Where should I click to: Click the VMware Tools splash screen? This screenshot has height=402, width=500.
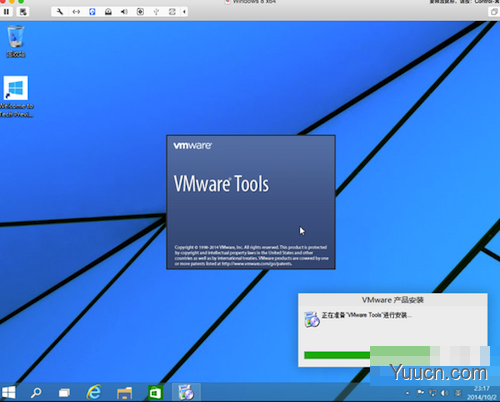[251, 202]
